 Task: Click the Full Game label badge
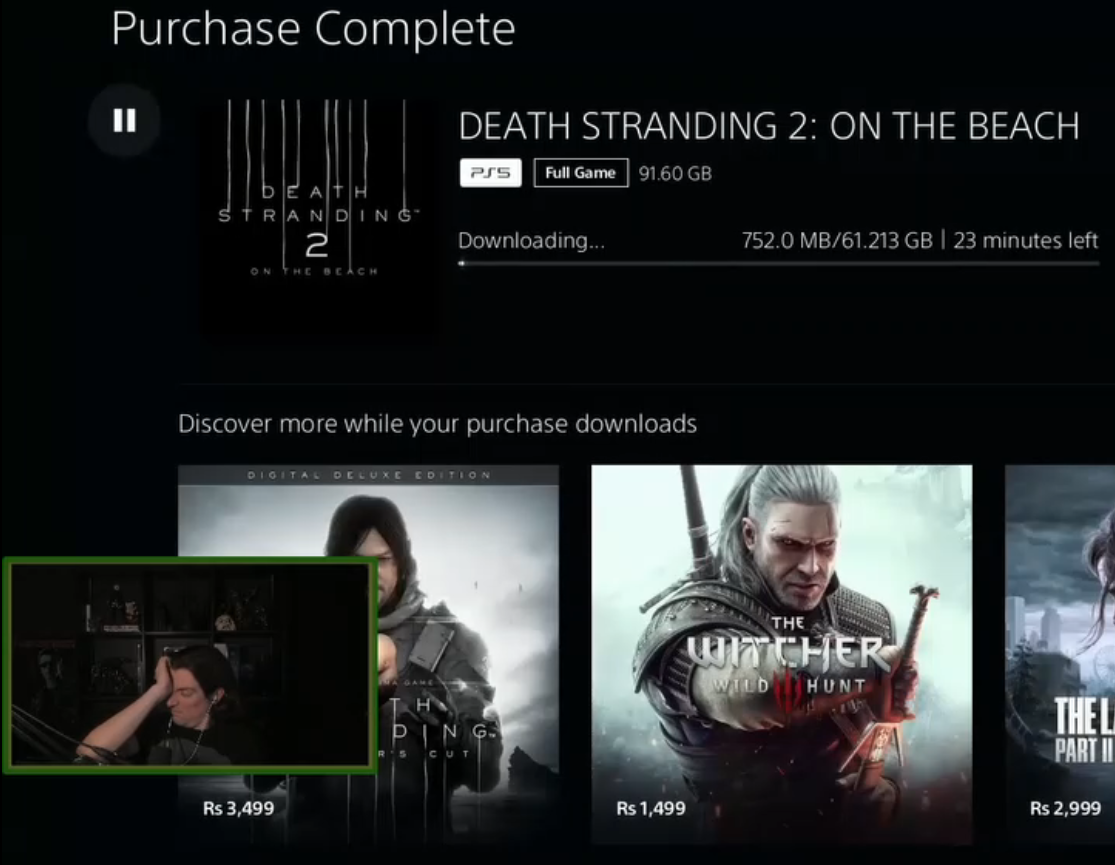pyautogui.click(x=581, y=173)
